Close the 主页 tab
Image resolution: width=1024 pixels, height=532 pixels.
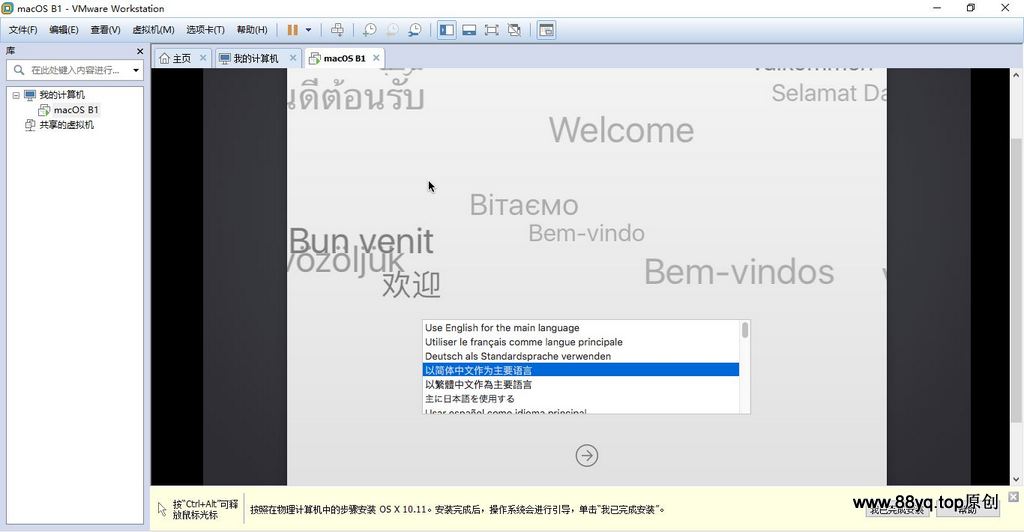(203, 58)
